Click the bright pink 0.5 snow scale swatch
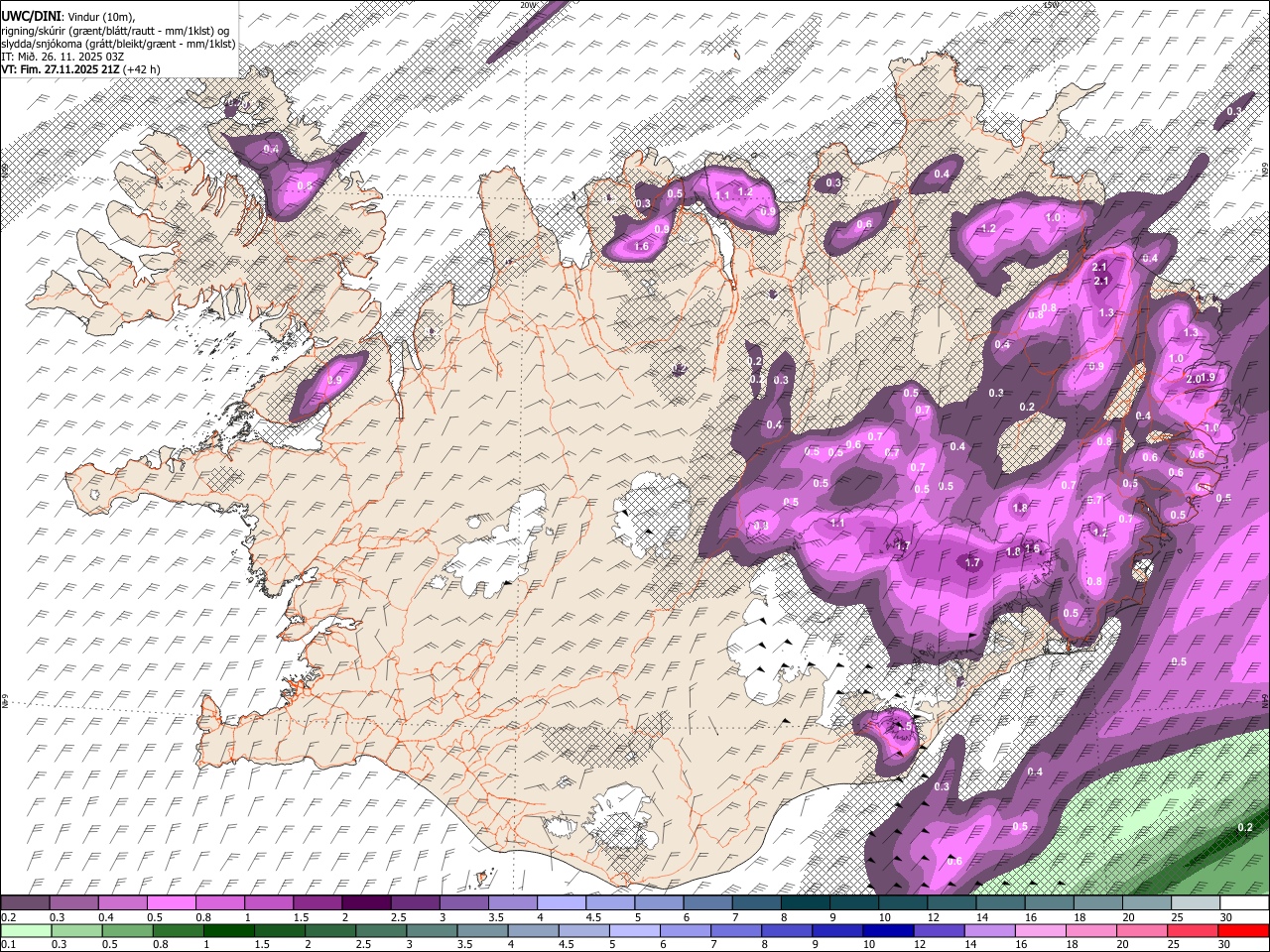1270x952 pixels. coord(171,902)
